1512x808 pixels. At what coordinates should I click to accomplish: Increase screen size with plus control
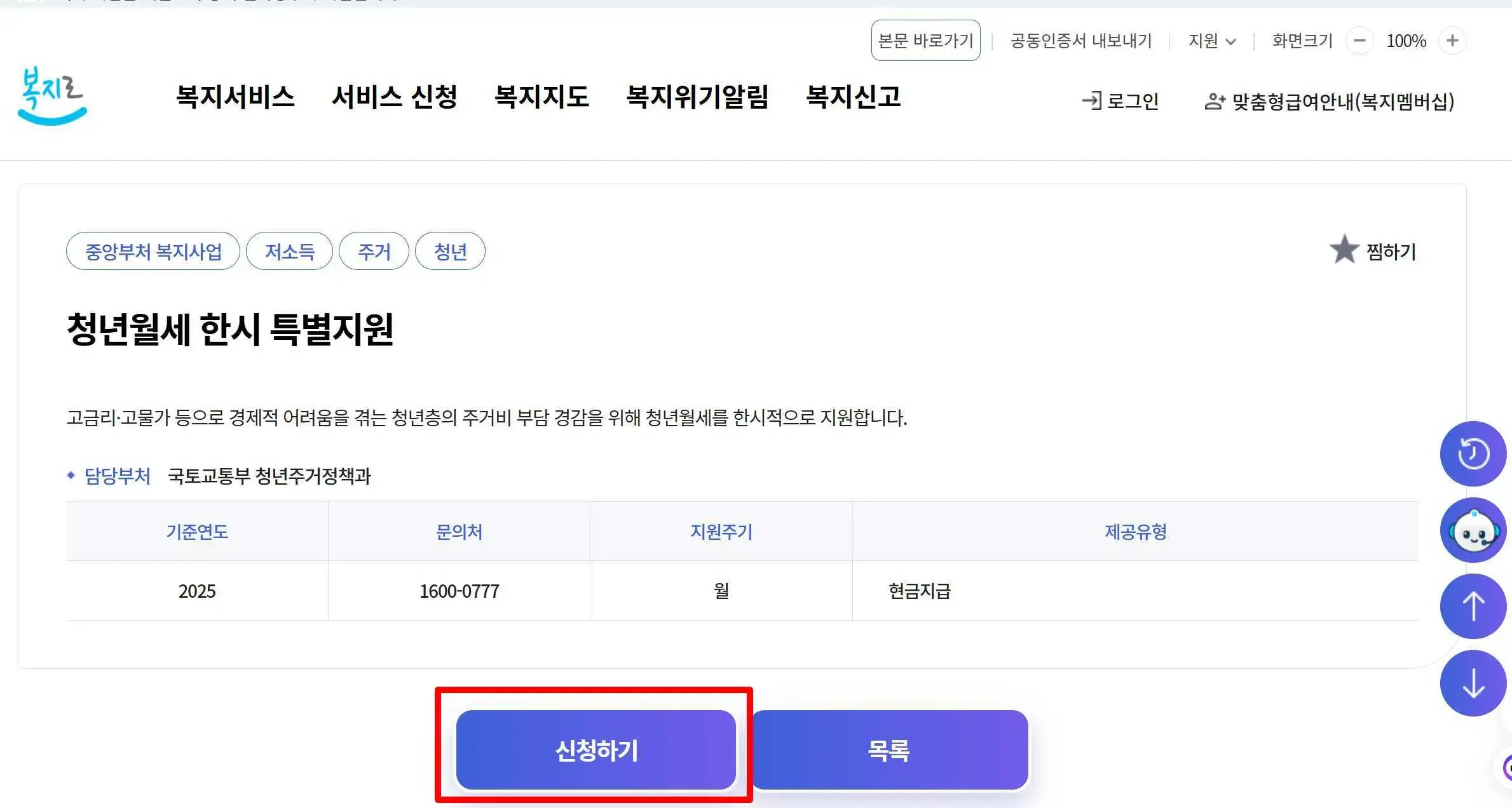coord(1452,41)
